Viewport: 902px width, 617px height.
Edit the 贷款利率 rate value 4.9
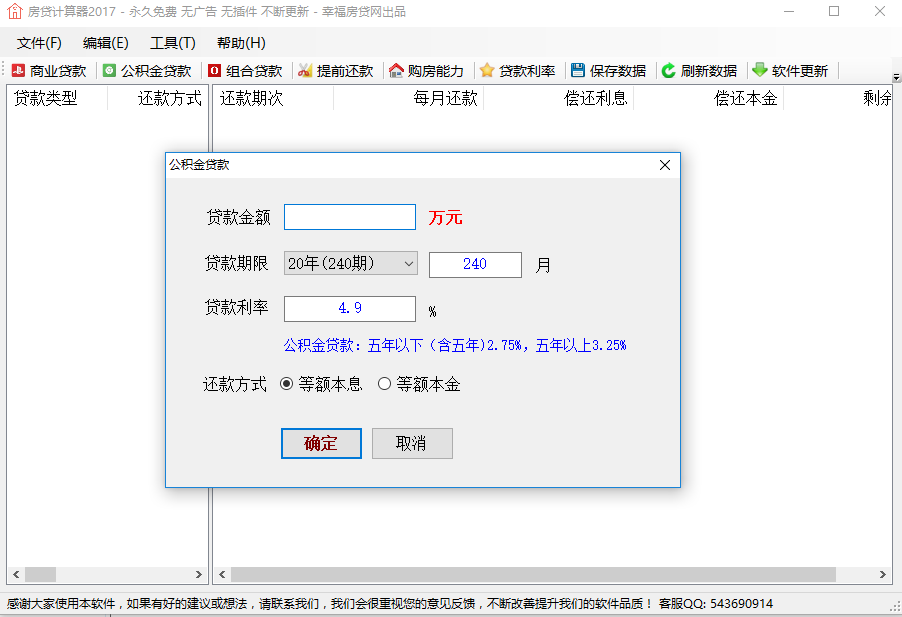coord(349,309)
